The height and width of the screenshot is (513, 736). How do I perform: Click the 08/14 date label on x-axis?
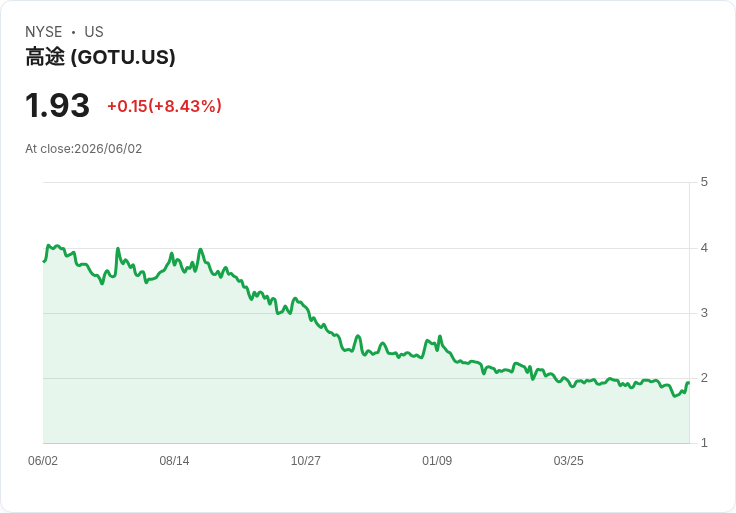pos(174,461)
